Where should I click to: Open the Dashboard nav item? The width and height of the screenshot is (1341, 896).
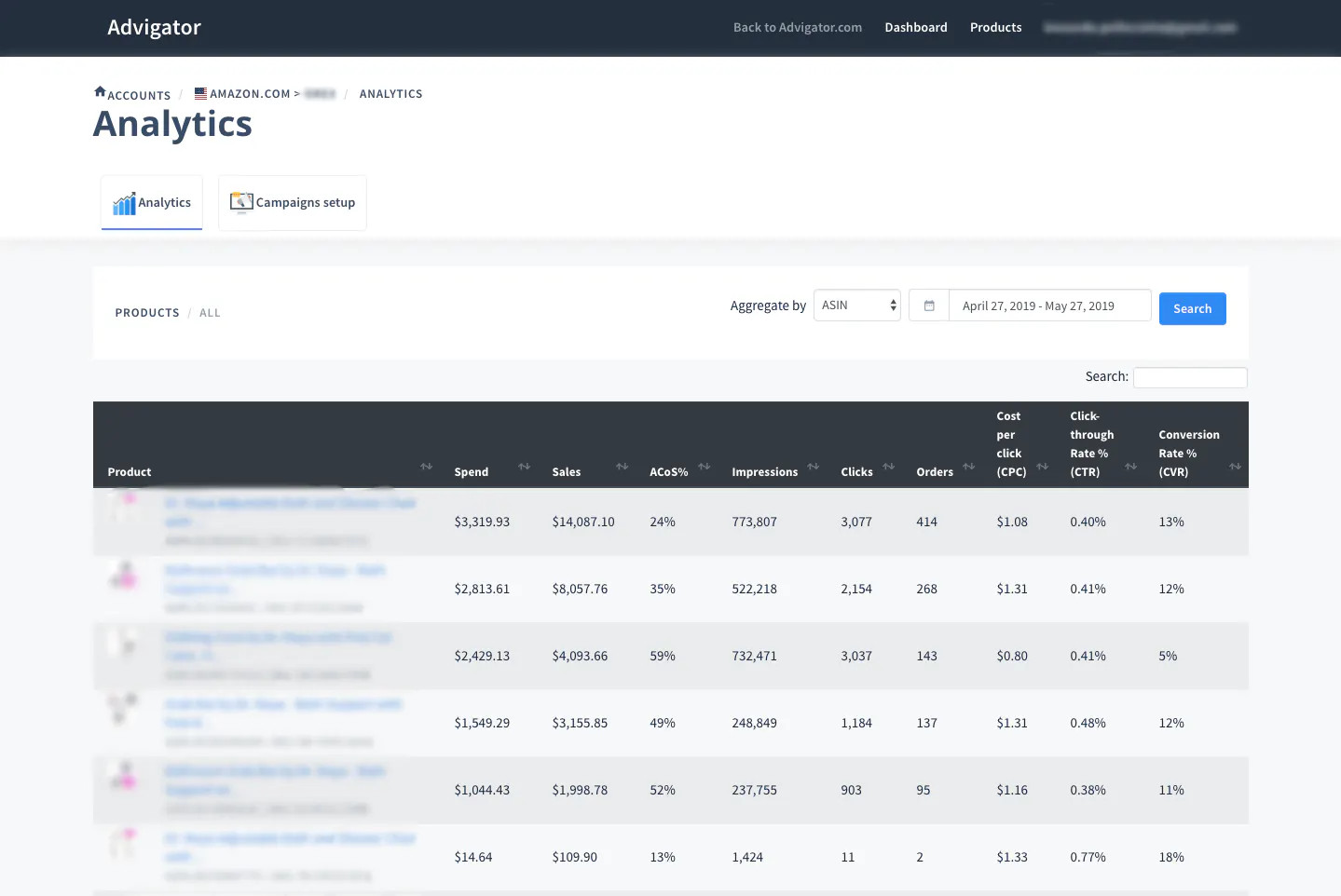coord(916,28)
